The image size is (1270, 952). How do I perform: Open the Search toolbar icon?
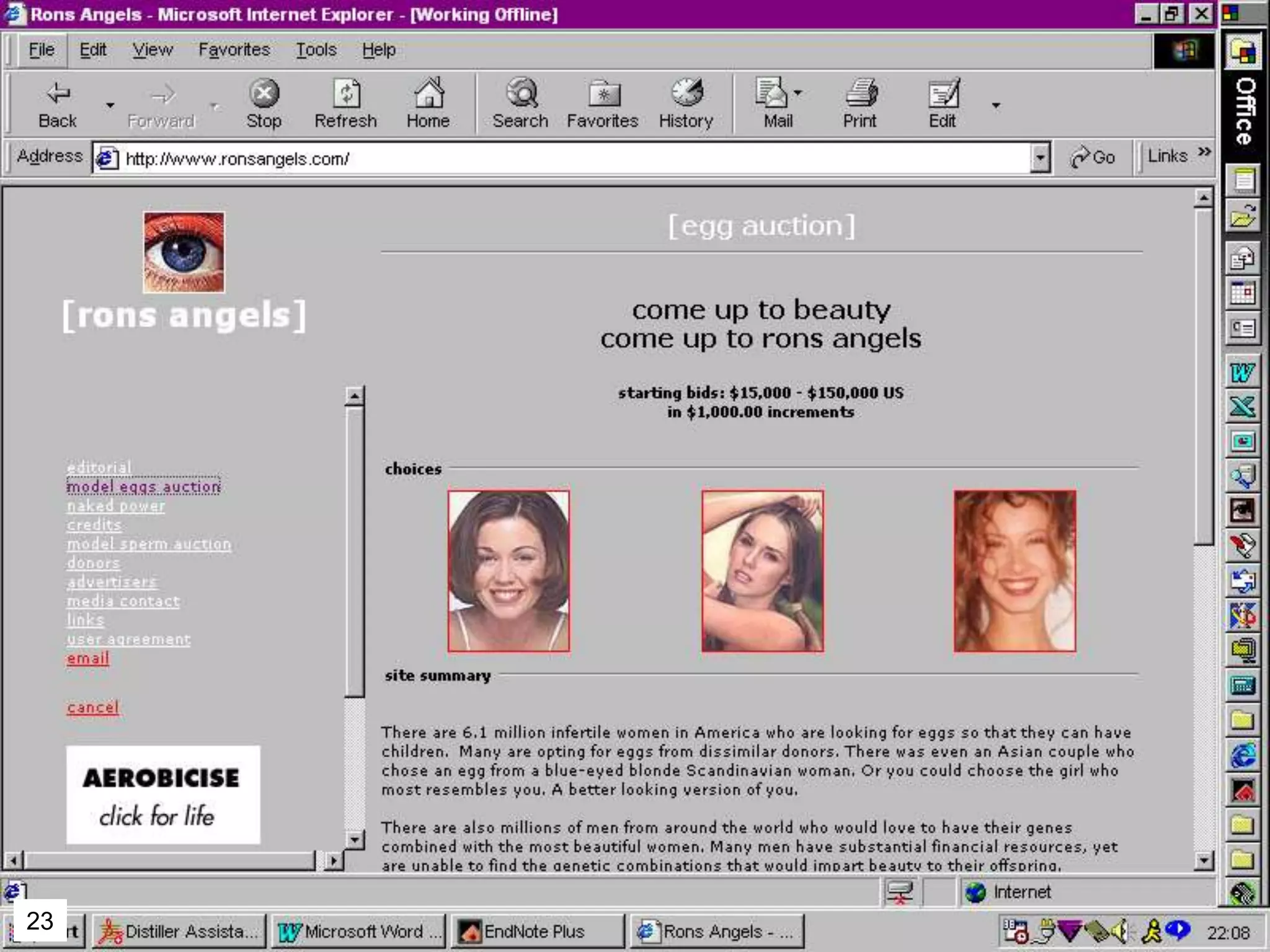[x=521, y=94]
